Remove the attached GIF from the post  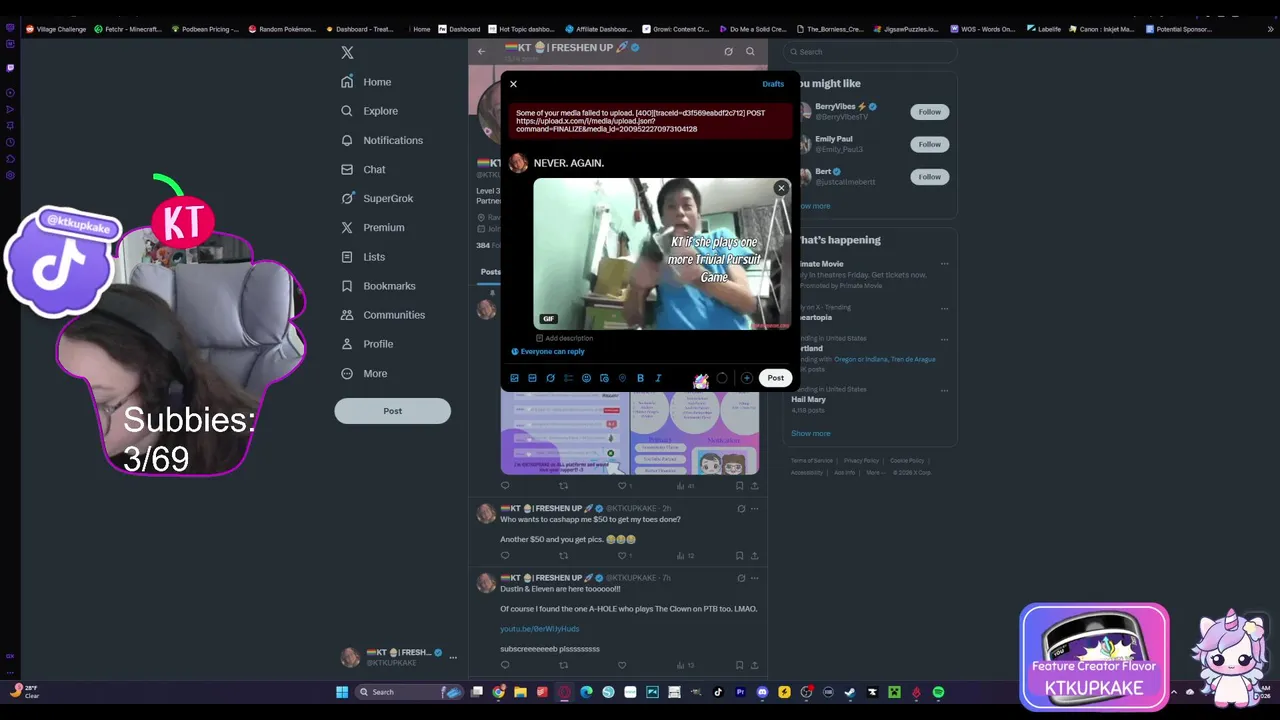point(781,188)
